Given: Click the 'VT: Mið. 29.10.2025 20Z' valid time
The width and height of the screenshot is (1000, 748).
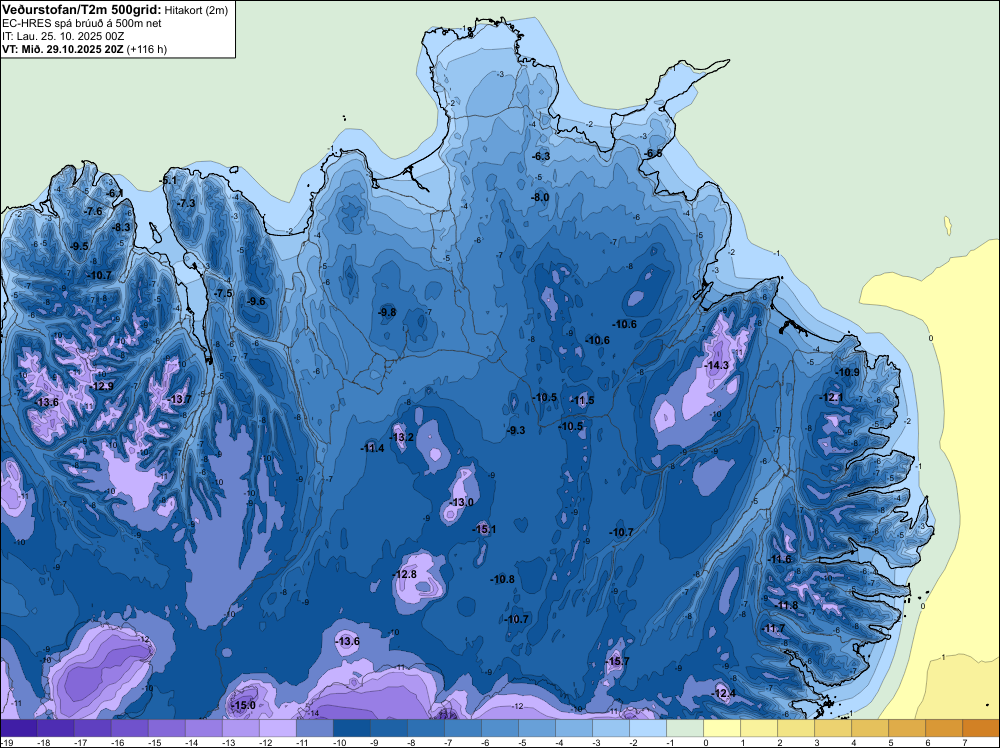Looking at the screenshot, I should click(63, 49).
